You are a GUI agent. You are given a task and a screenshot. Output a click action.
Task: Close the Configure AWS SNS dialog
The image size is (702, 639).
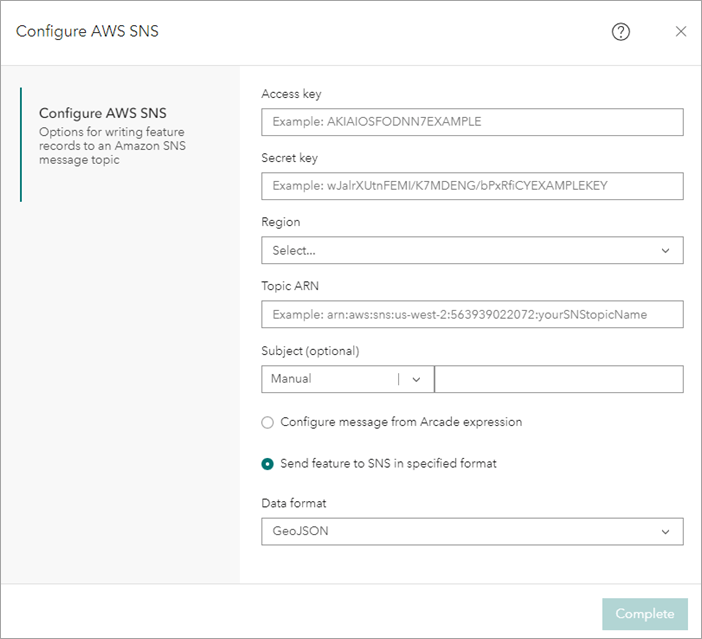coord(681,31)
